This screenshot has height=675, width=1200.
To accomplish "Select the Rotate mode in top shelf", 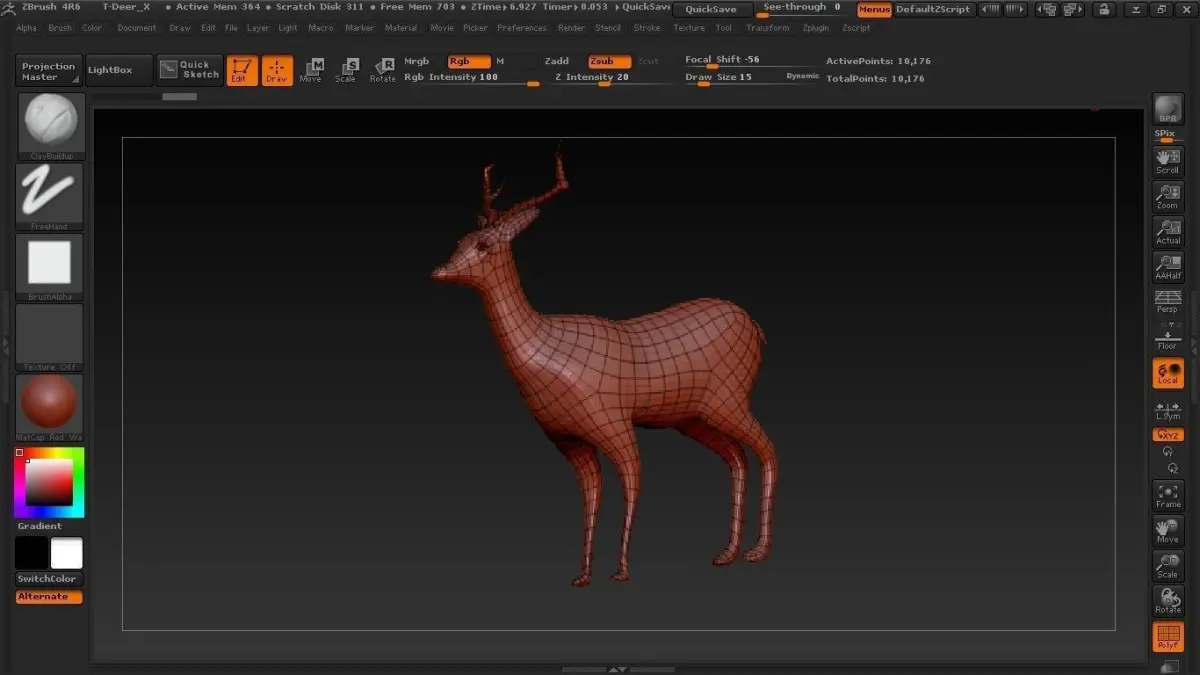I will [x=383, y=70].
